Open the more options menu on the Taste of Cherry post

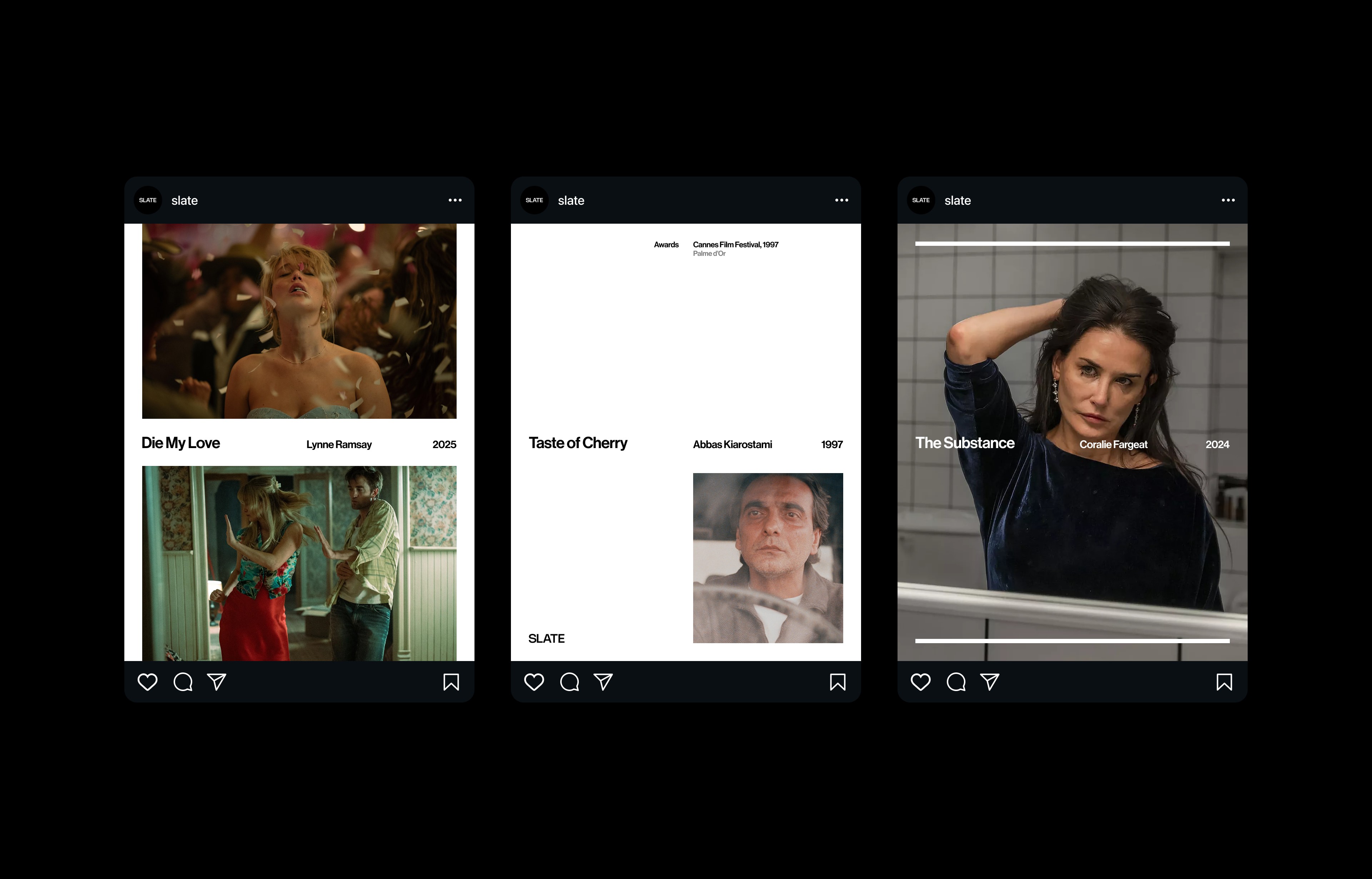pyautogui.click(x=841, y=200)
